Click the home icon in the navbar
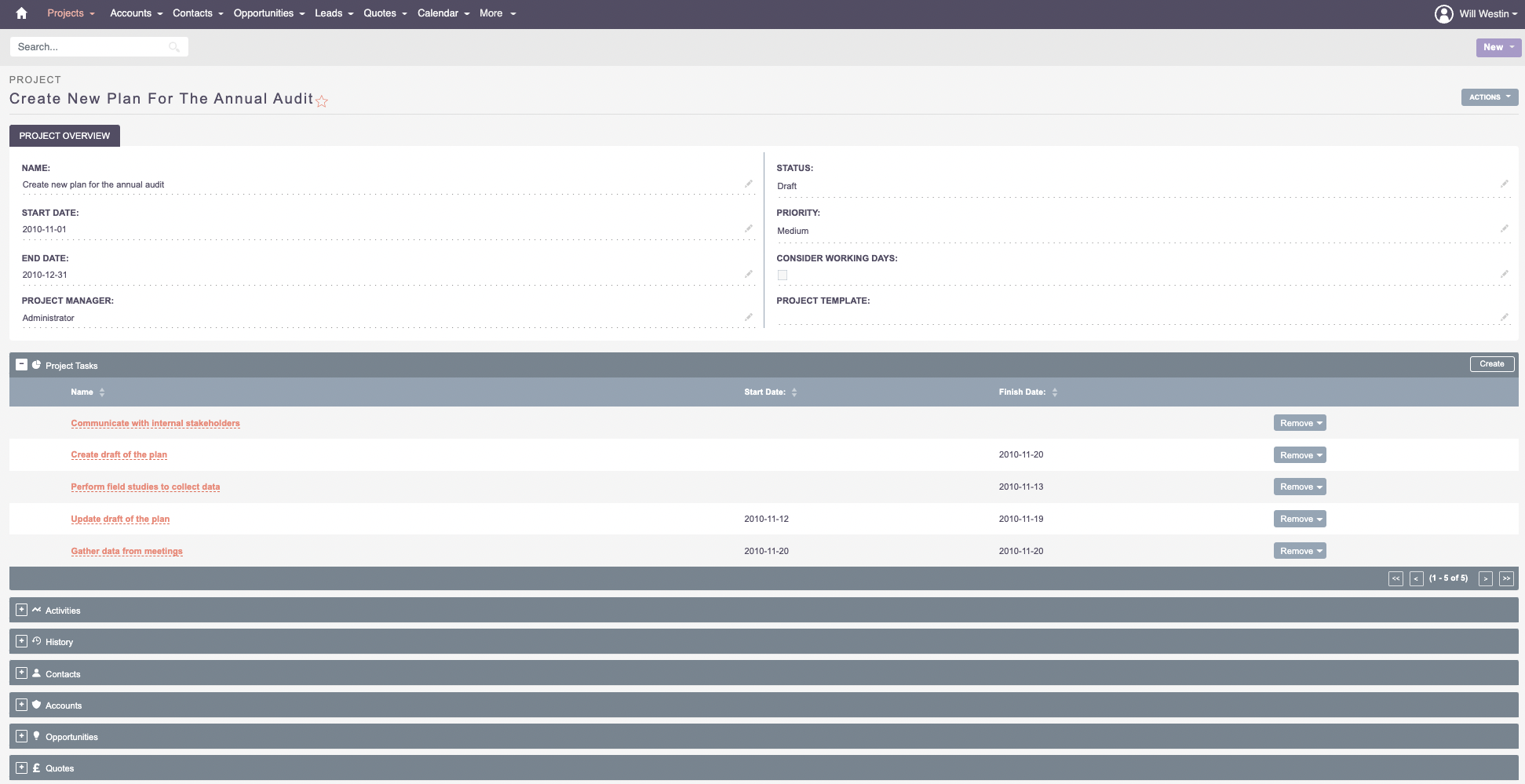Image resolution: width=1525 pixels, height=784 pixels. (21, 13)
